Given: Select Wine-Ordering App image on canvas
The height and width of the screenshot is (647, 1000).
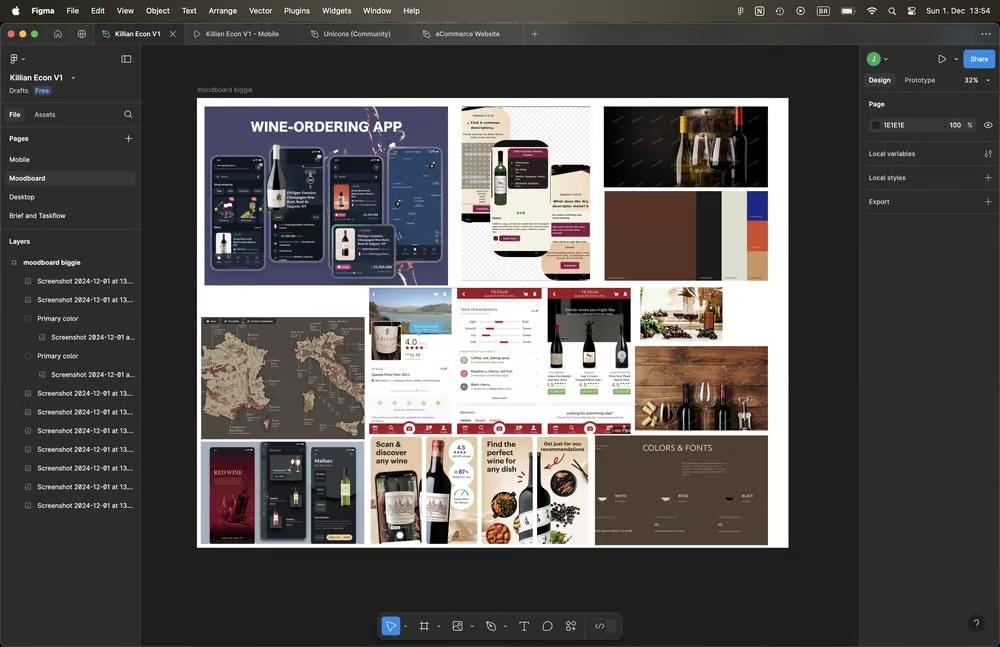Looking at the screenshot, I should pos(326,195).
